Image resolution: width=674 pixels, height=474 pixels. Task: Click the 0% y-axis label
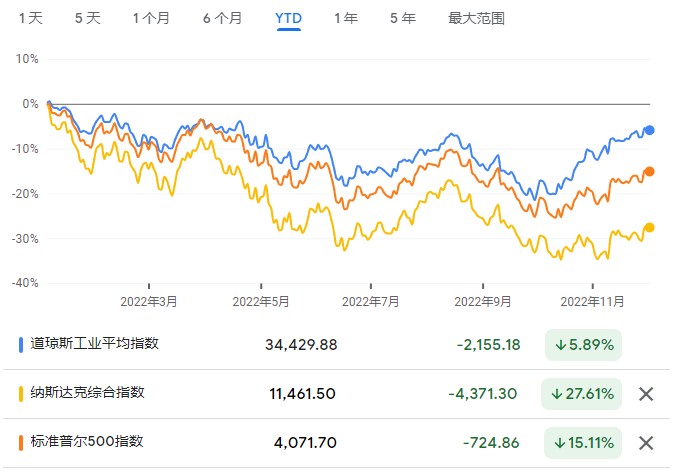coord(31,104)
